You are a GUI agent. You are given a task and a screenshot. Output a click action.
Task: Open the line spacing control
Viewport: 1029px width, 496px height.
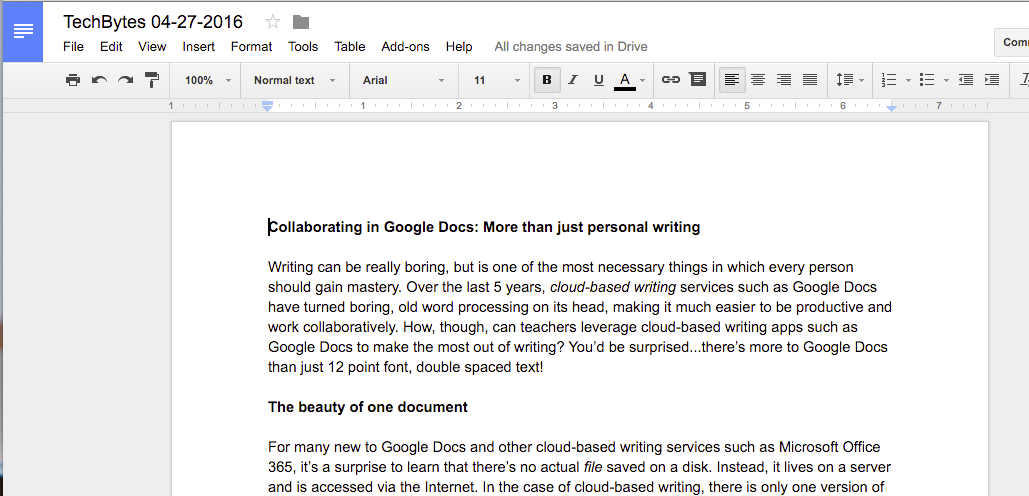[850, 80]
